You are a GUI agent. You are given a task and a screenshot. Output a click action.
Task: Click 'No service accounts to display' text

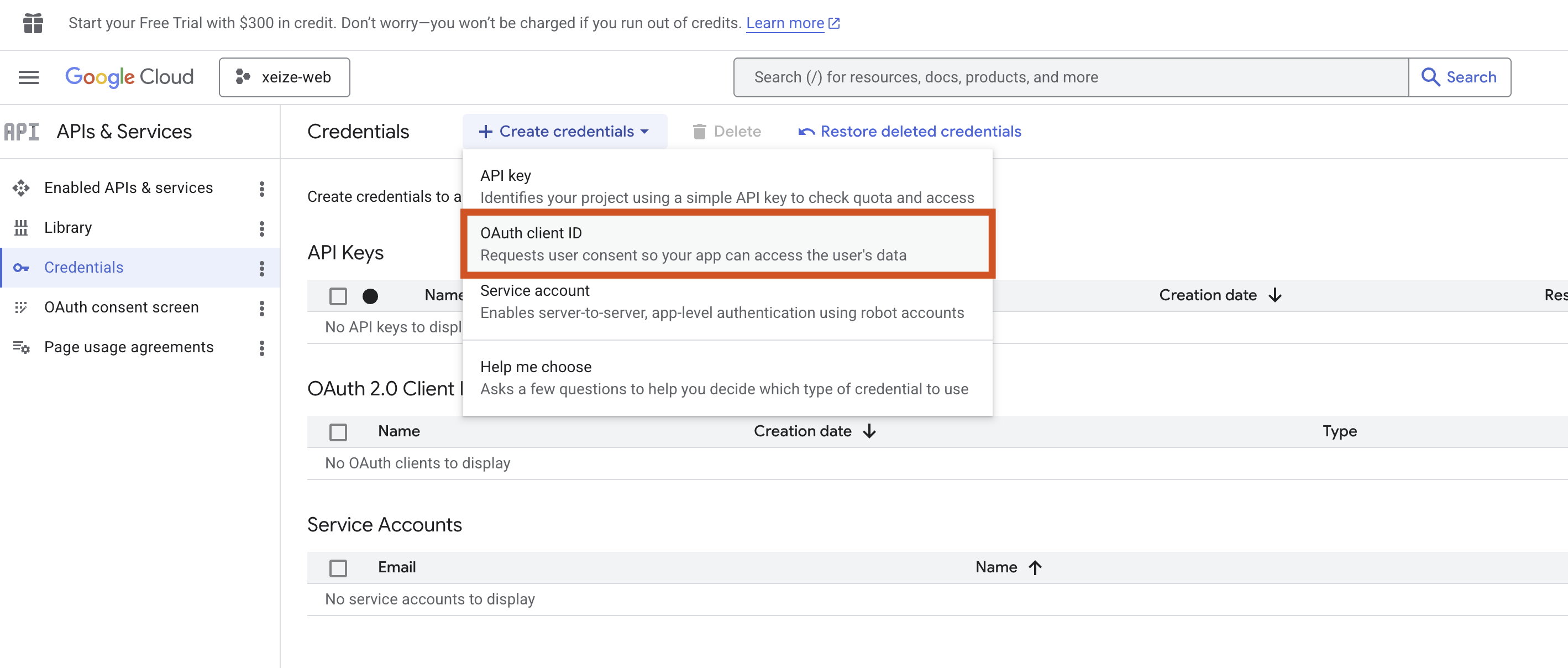[430, 599]
